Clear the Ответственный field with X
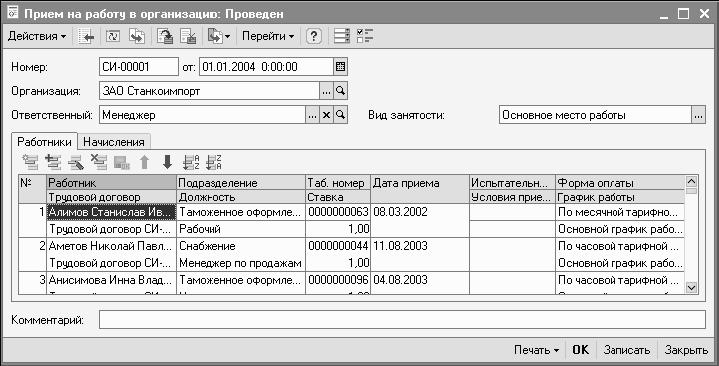 point(326,115)
